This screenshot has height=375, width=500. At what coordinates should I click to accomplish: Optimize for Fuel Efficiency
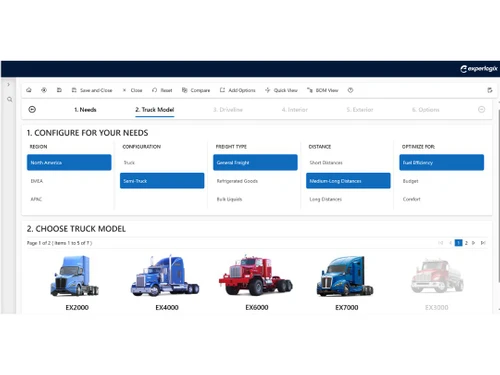tap(442, 162)
